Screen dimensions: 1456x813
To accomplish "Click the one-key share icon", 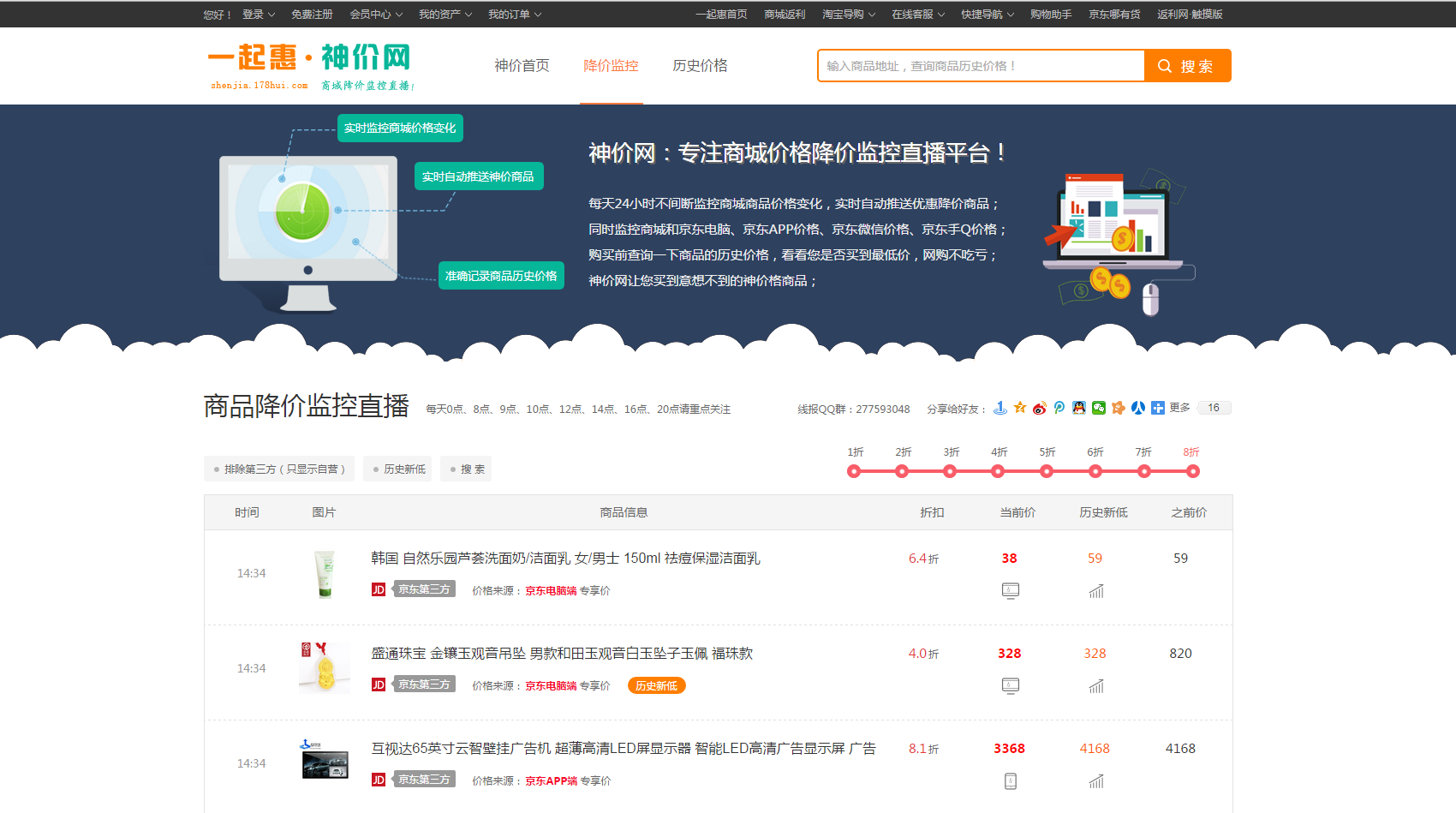I will coord(1000,408).
